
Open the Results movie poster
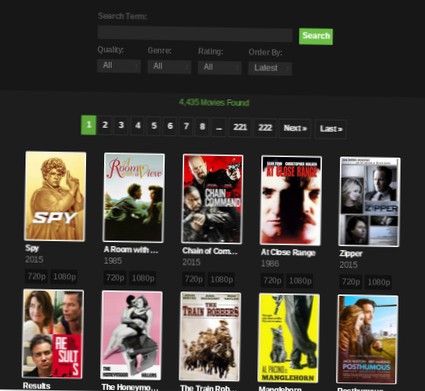click(x=53, y=334)
